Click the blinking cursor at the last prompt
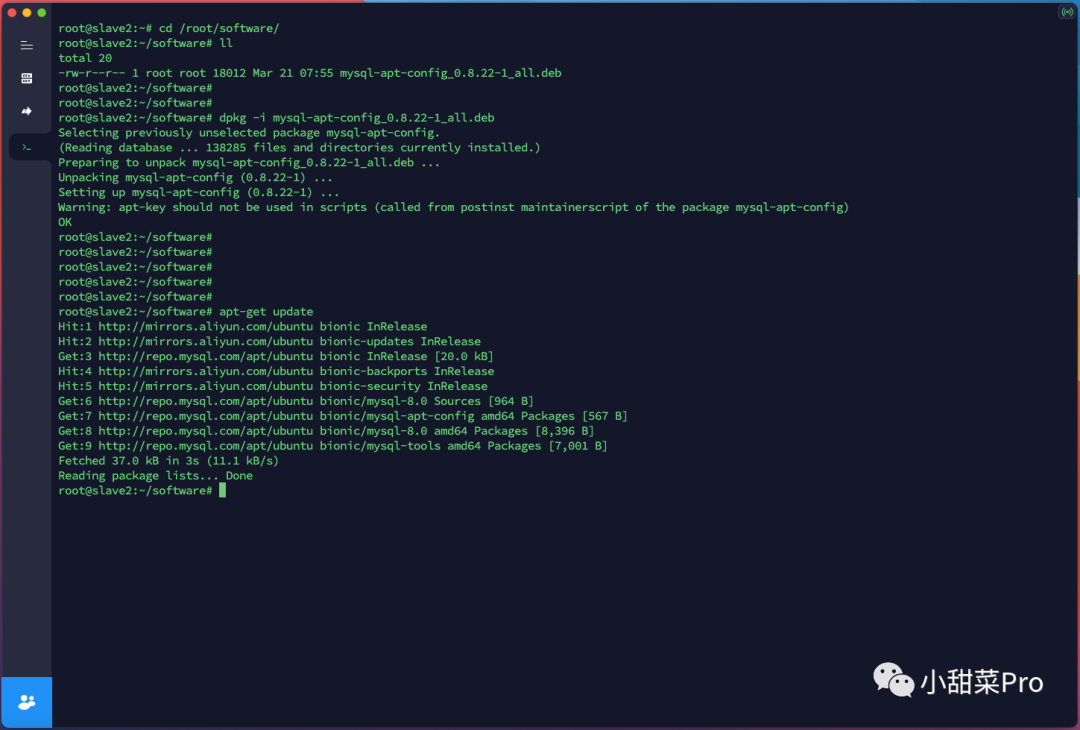This screenshot has height=730, width=1080. (x=222, y=491)
